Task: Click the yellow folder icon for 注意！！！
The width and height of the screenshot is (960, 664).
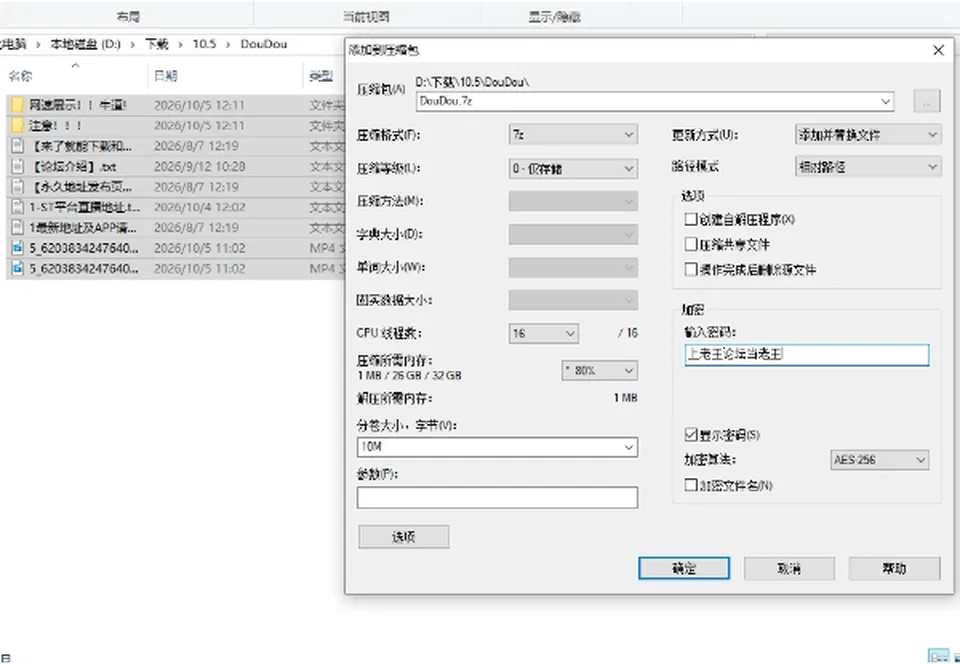Action: (x=18, y=125)
